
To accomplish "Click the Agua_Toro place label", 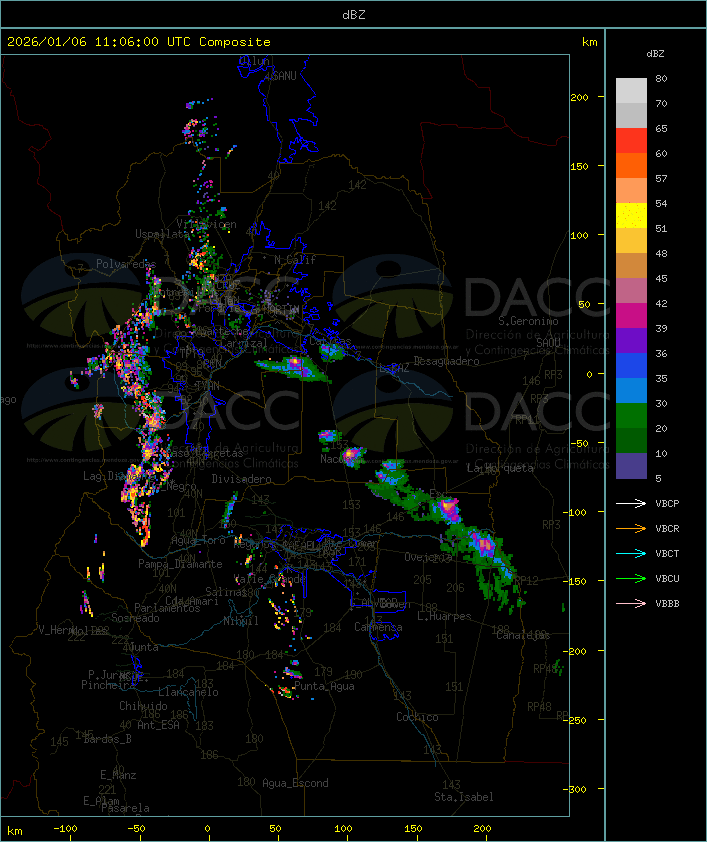I will tap(198, 540).
